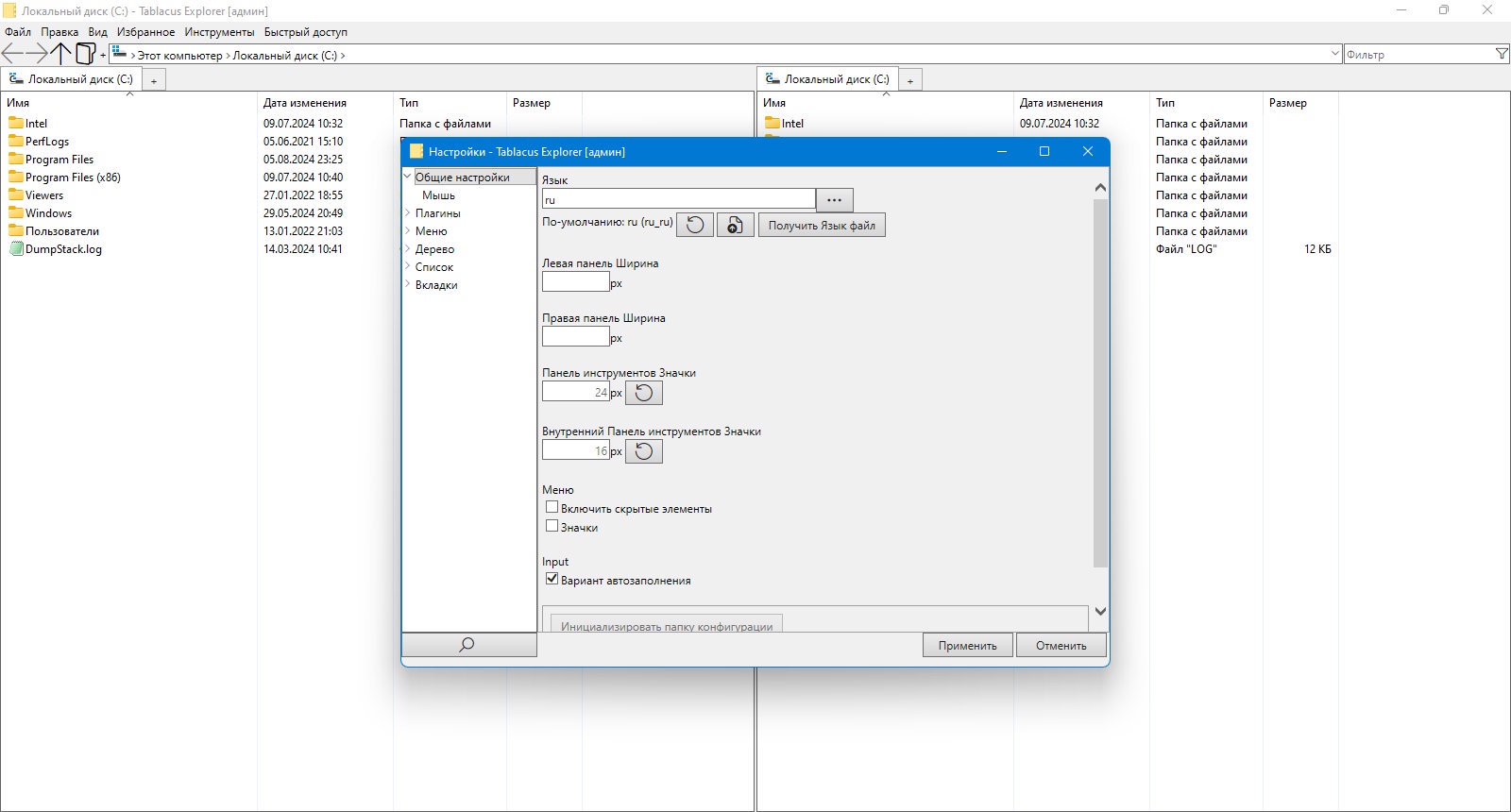
Task: Uncheck 'Вариант автозаполнения' checkbox
Action: (552, 579)
